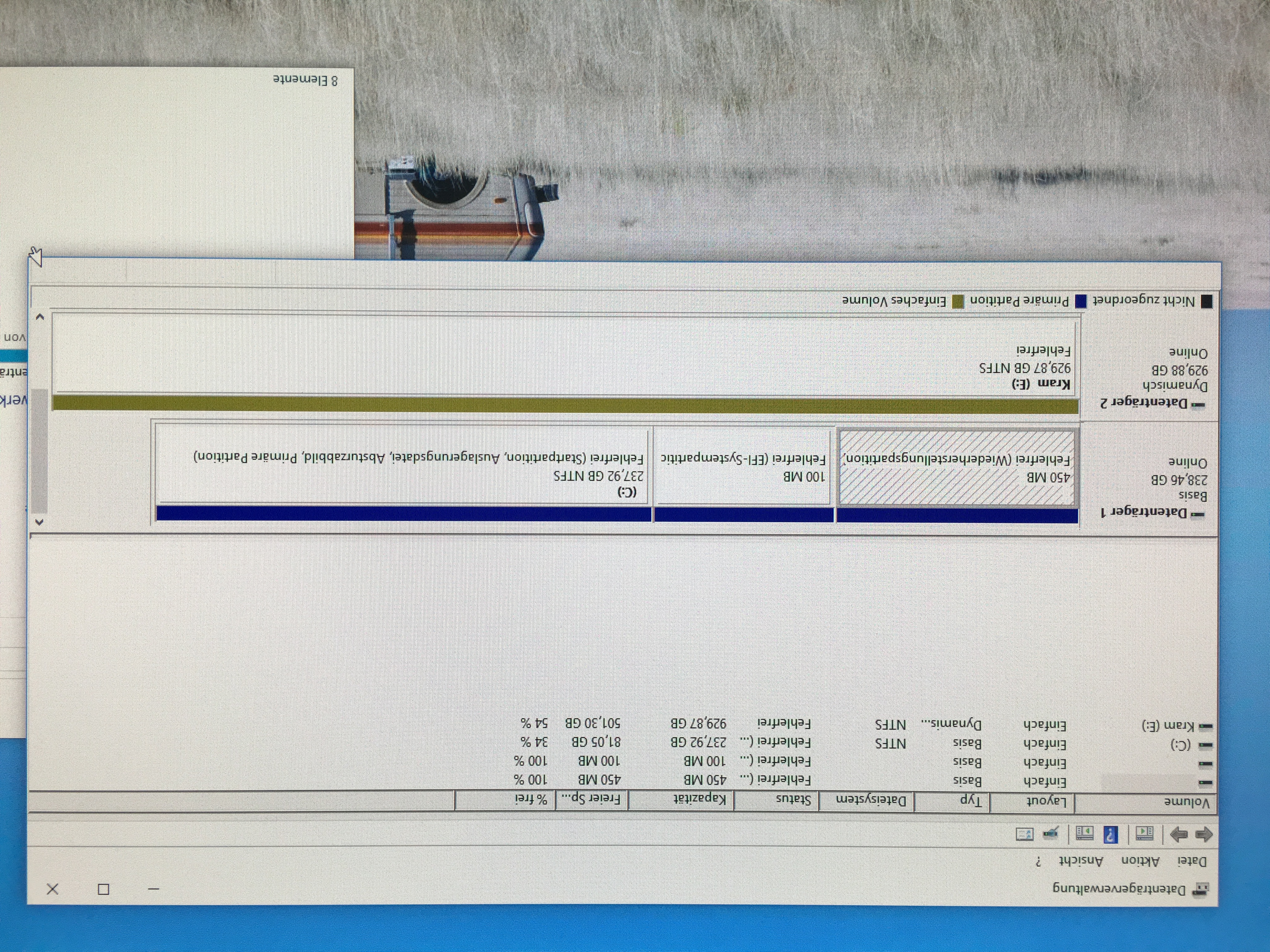
Task: Open the ? help menu
Action: pyautogui.click(x=1038, y=861)
